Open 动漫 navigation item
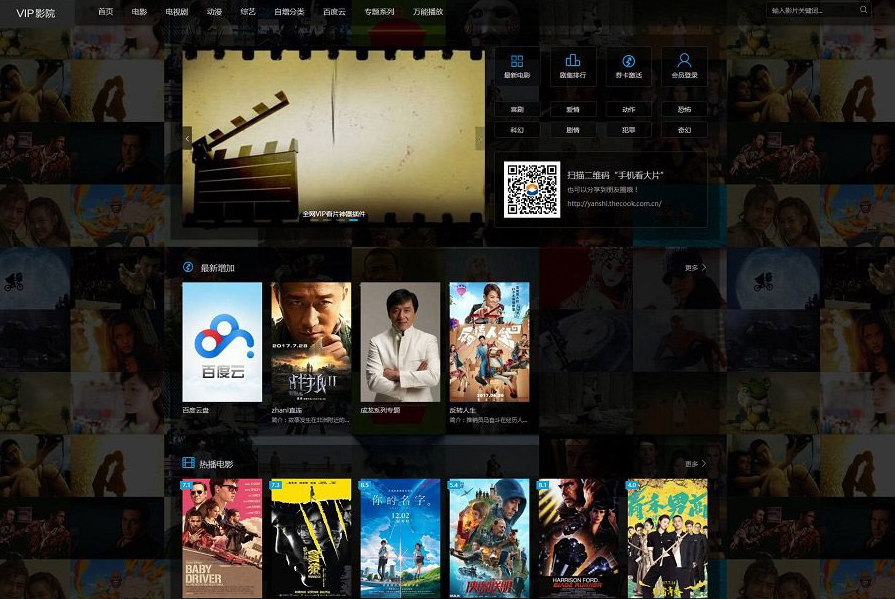The height and width of the screenshot is (599, 895). pos(214,11)
